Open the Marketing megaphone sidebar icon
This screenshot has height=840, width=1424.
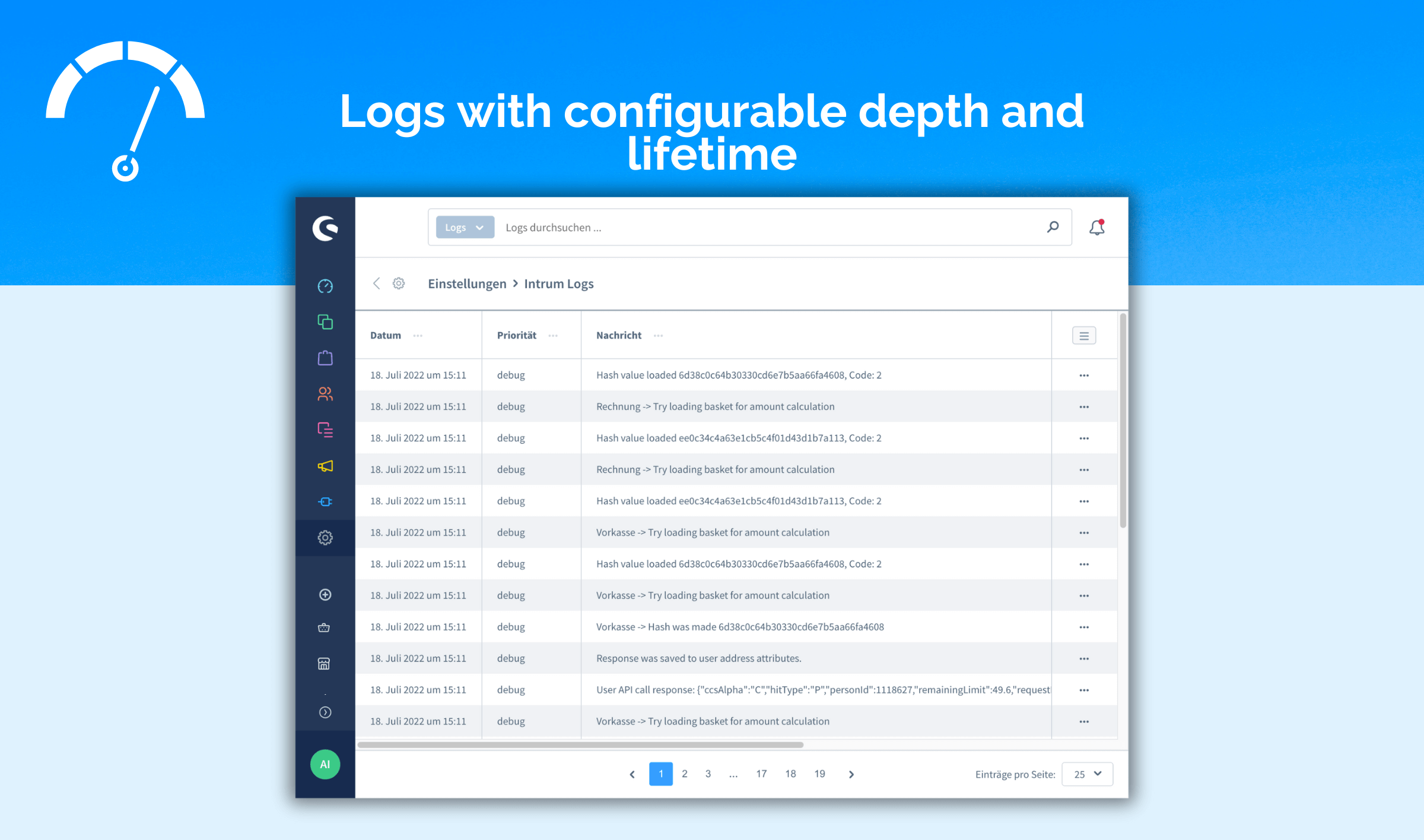point(325,466)
